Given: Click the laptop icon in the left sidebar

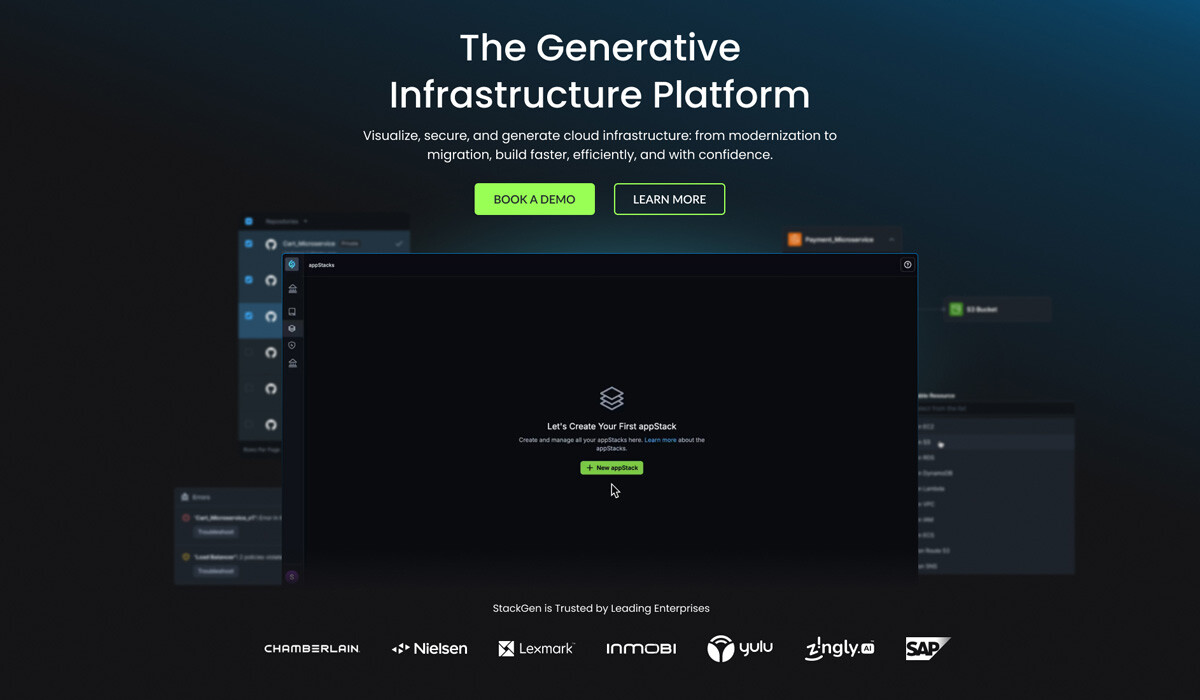Looking at the screenshot, I should tap(292, 312).
